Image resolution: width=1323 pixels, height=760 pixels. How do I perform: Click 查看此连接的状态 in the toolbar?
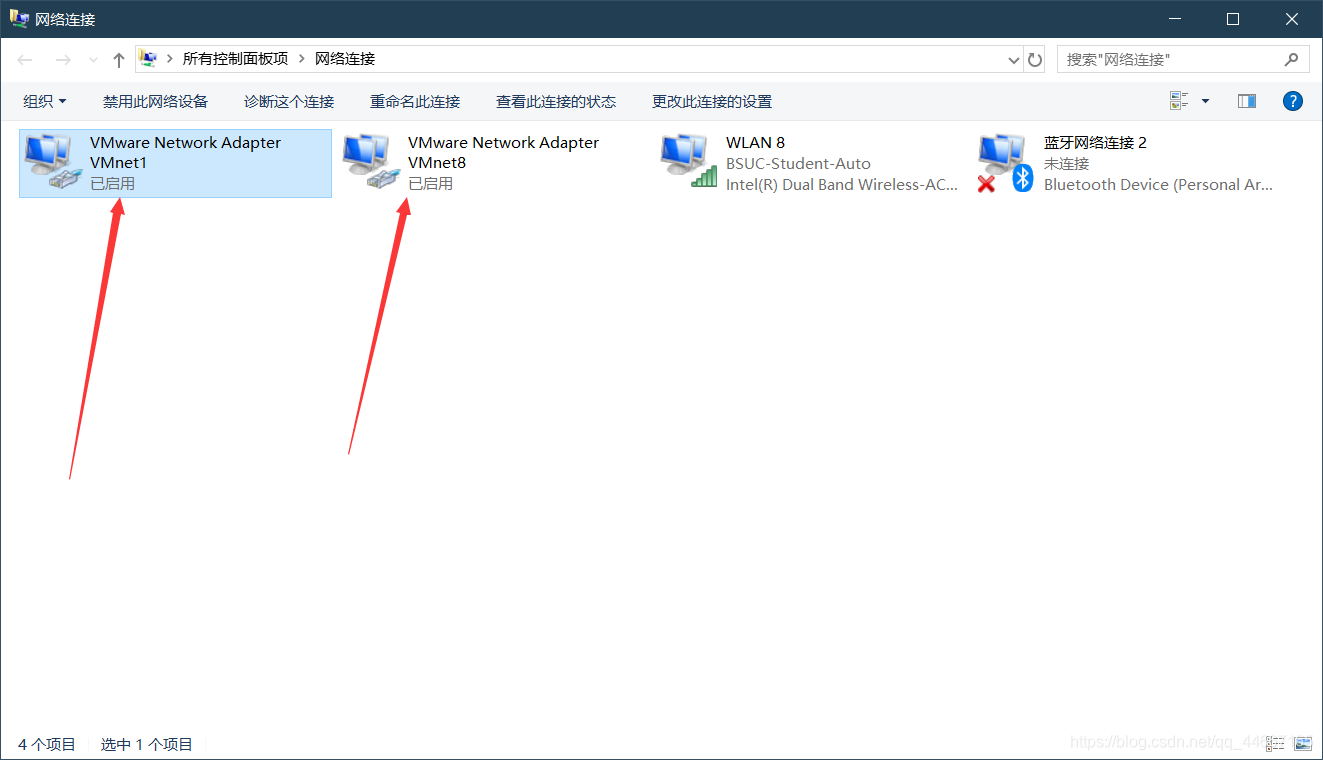pyautogui.click(x=556, y=101)
